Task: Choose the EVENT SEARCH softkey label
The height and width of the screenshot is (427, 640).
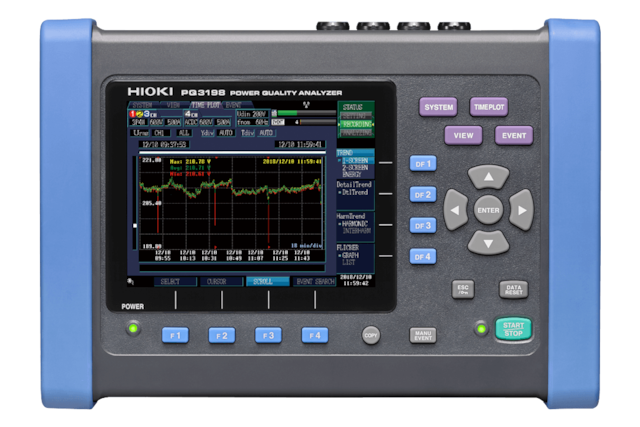Action: click(315, 281)
